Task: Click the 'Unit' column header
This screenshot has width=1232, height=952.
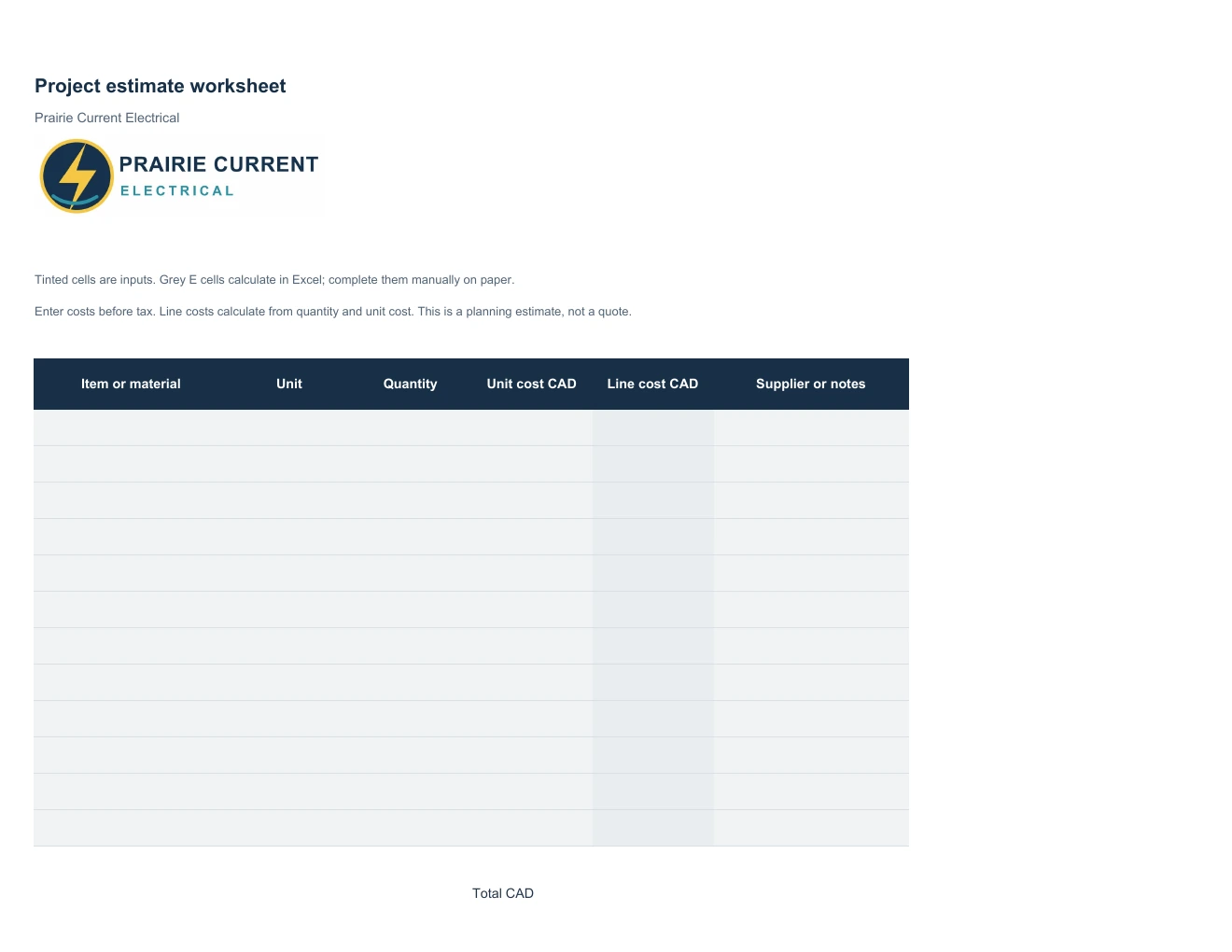Action: coord(289,384)
